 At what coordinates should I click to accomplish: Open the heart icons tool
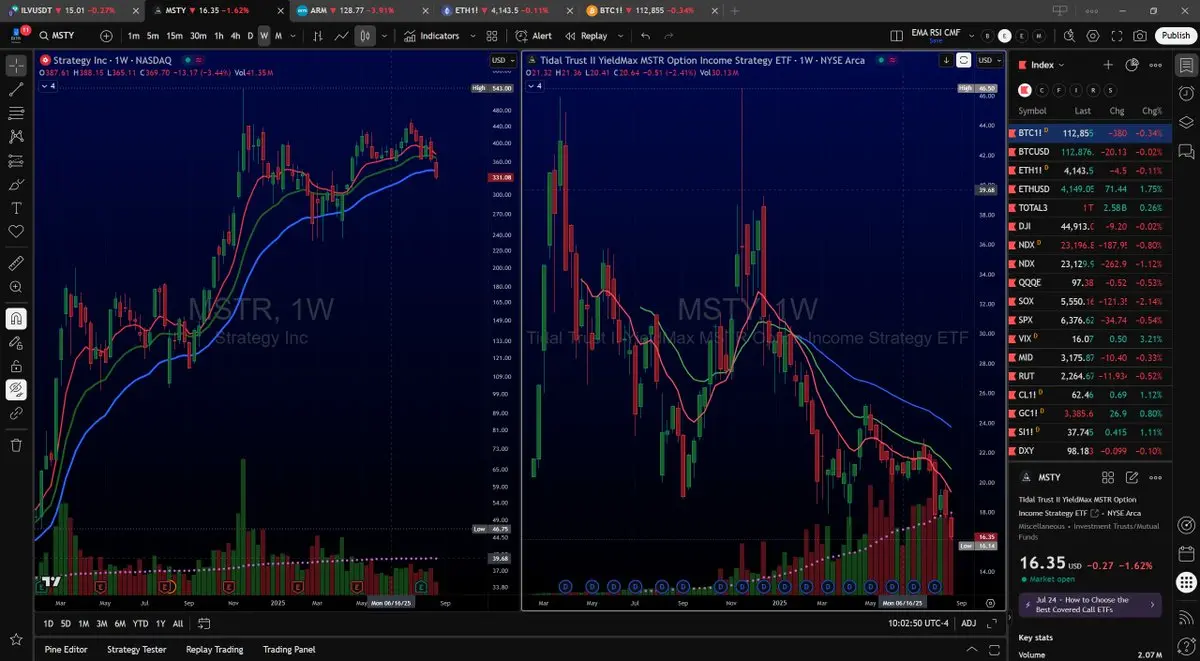16,231
